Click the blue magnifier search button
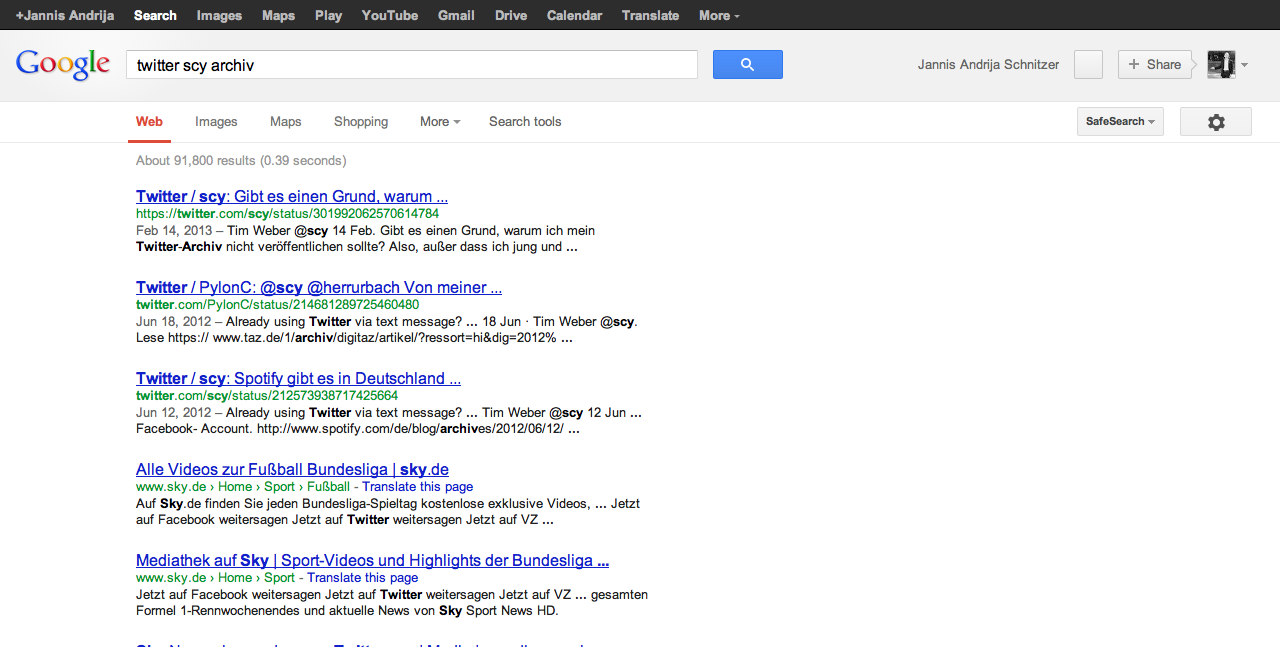 pyautogui.click(x=747, y=64)
